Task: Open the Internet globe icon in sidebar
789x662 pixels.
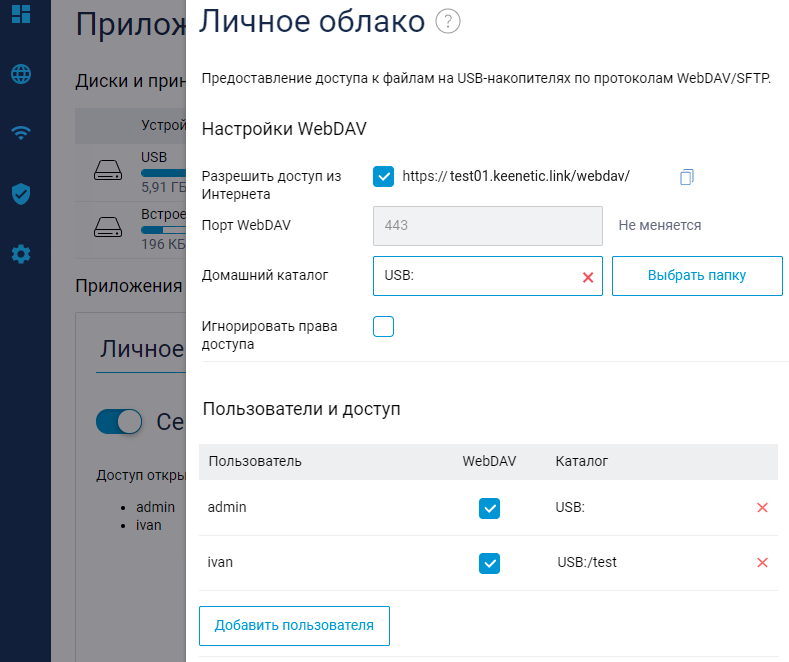Action: pos(21,74)
